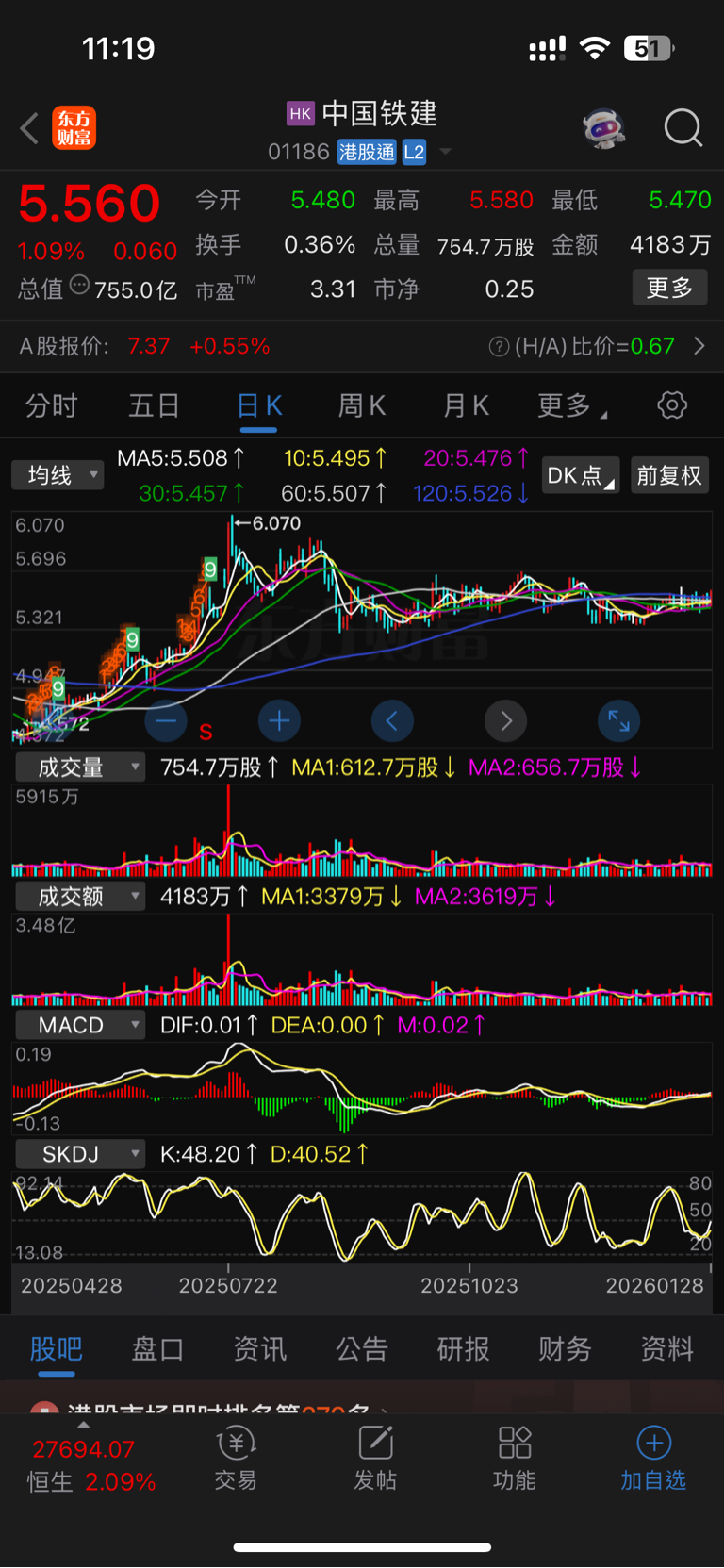Open 股吧 tab
This screenshot has width=724, height=1568.
57,1349
